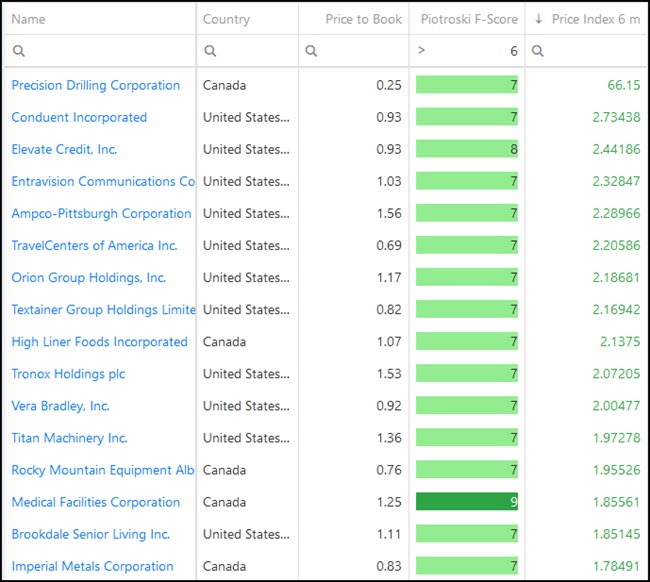Click Precision Drilling's F-Score 7 bar
The image size is (650, 582).
[467, 85]
